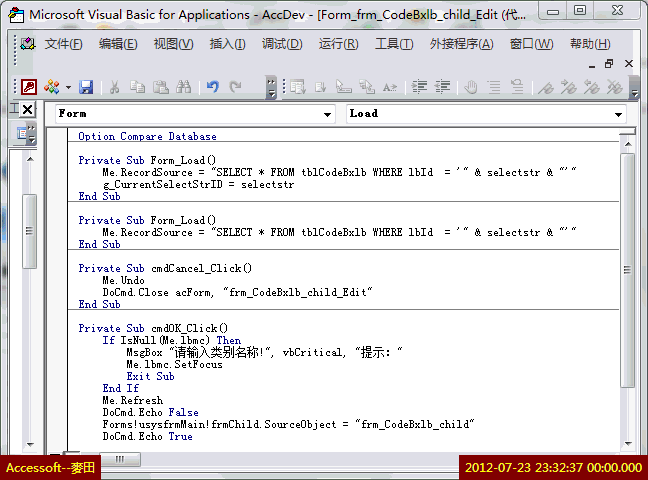Click the code window vertical scrollbar thumb
The image size is (648, 480).
pyautogui.click(x=628, y=270)
